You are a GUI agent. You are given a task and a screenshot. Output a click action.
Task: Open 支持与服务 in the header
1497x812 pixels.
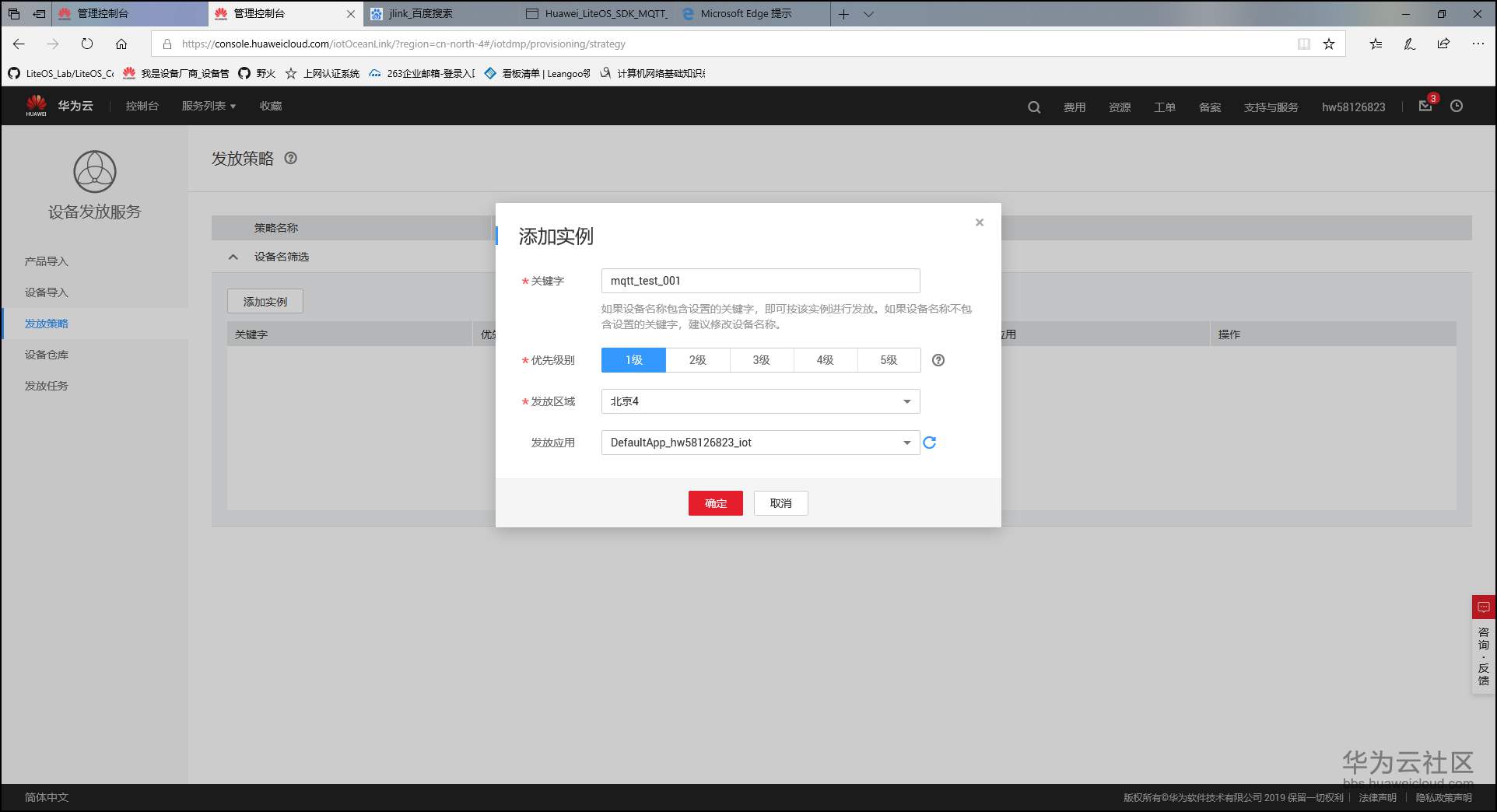tap(1271, 107)
